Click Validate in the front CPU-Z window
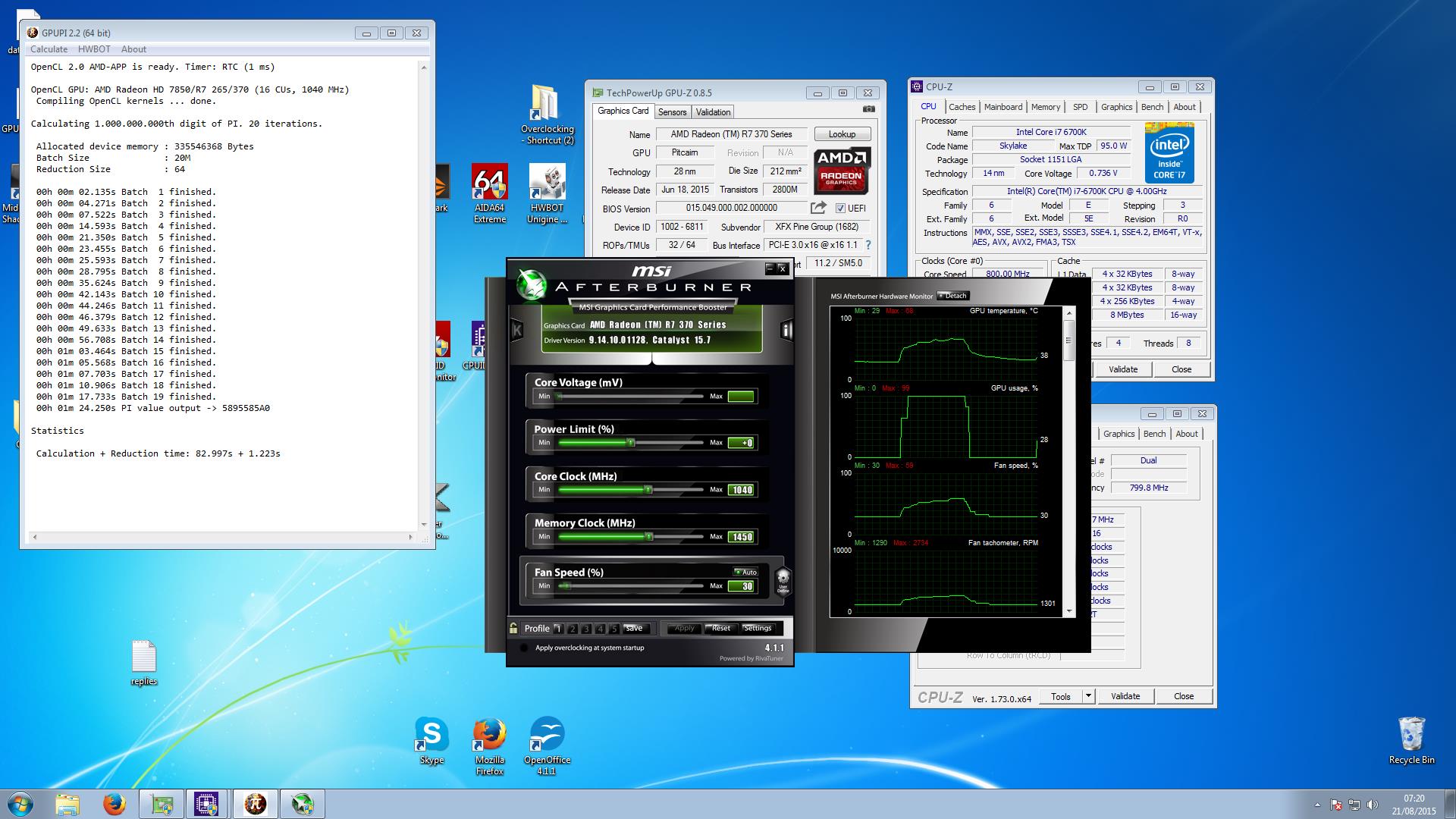 pyautogui.click(x=1123, y=369)
